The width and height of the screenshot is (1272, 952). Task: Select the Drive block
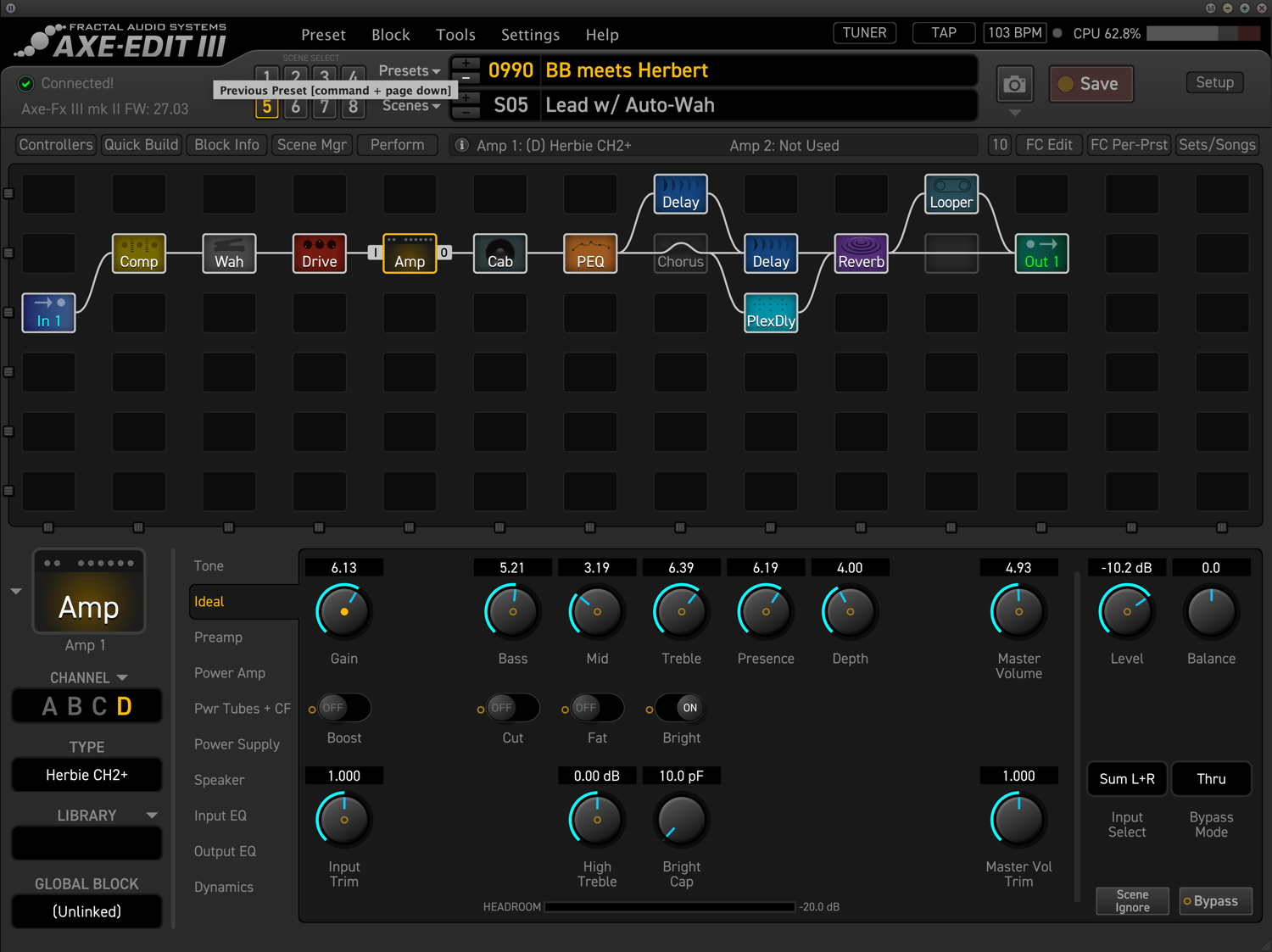(x=320, y=253)
